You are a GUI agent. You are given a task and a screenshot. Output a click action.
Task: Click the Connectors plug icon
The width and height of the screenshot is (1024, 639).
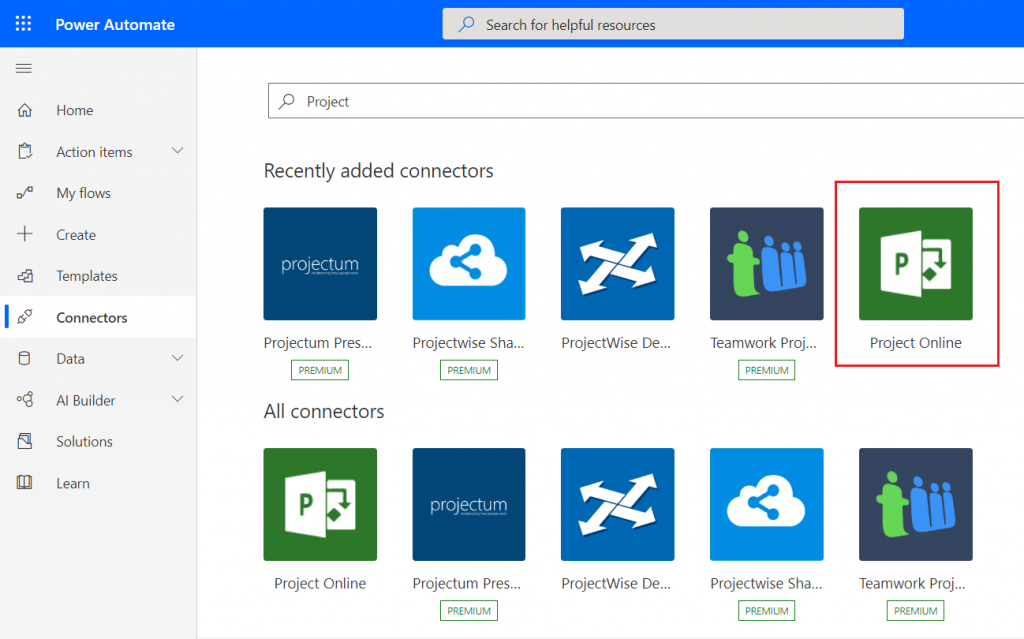25,317
